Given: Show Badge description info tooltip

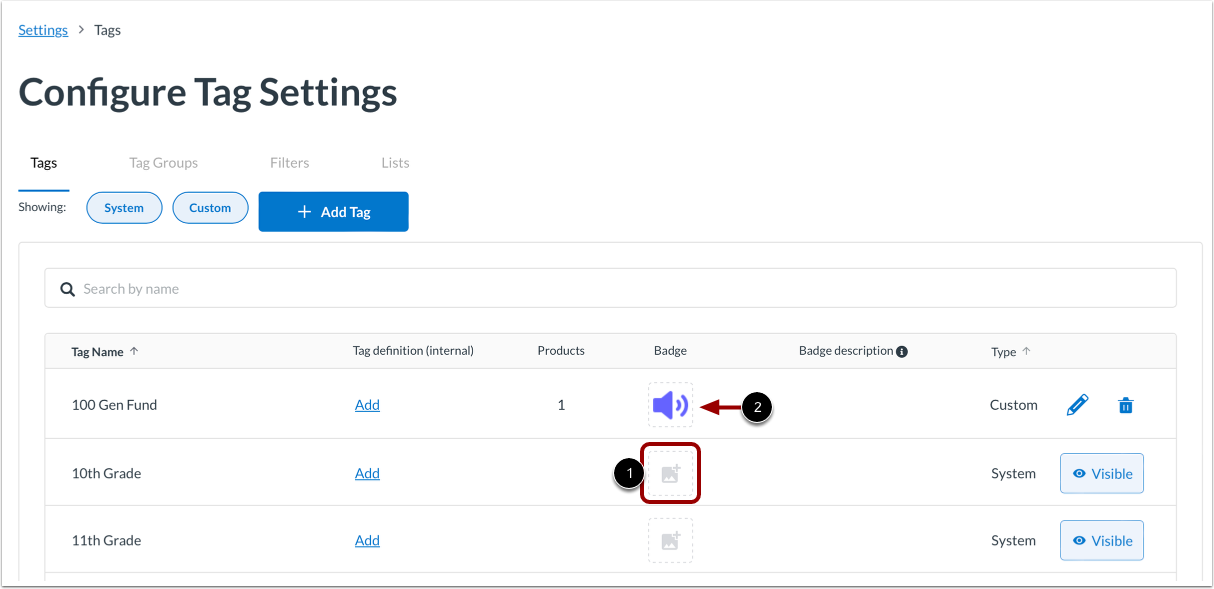Looking at the screenshot, I should [902, 351].
